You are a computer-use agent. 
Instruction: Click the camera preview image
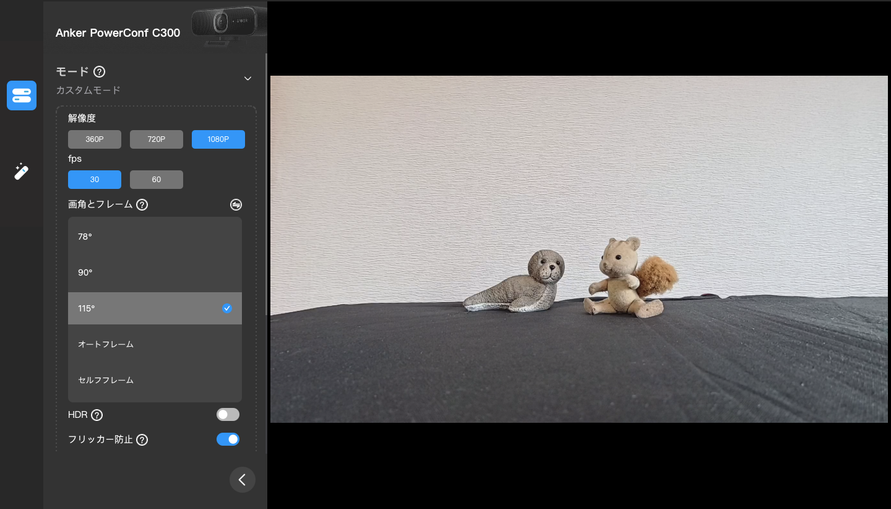(578, 249)
